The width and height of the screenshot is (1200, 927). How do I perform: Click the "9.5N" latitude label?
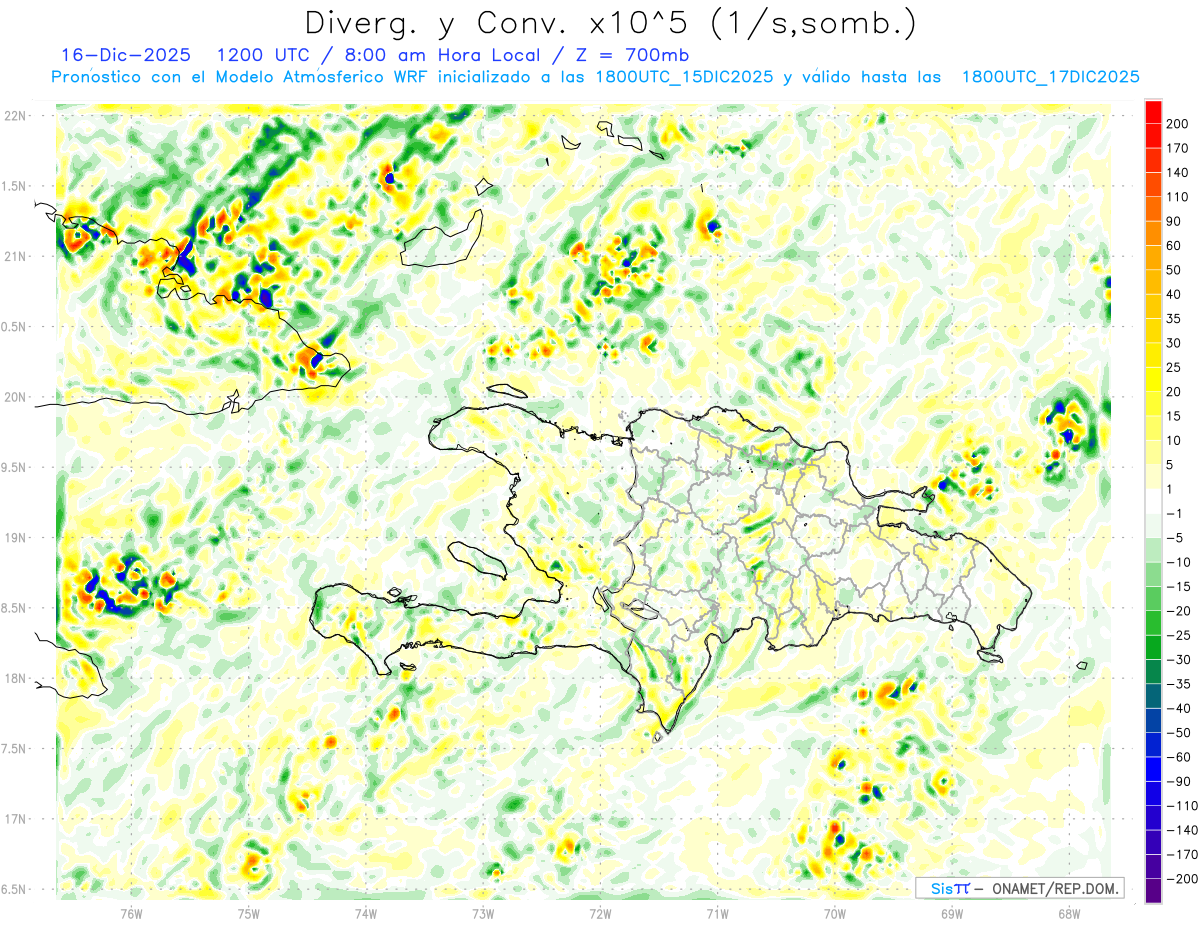point(15,468)
